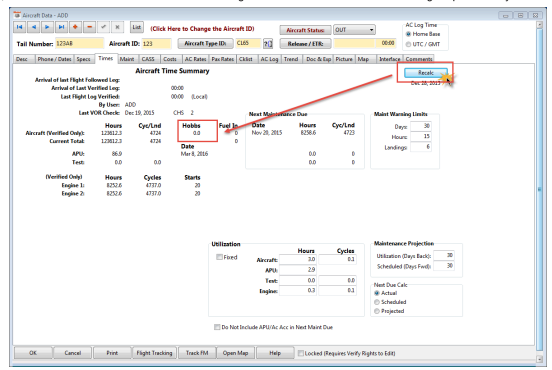Click the Release / ETR button
The image size is (552, 370).
(x=305, y=44)
